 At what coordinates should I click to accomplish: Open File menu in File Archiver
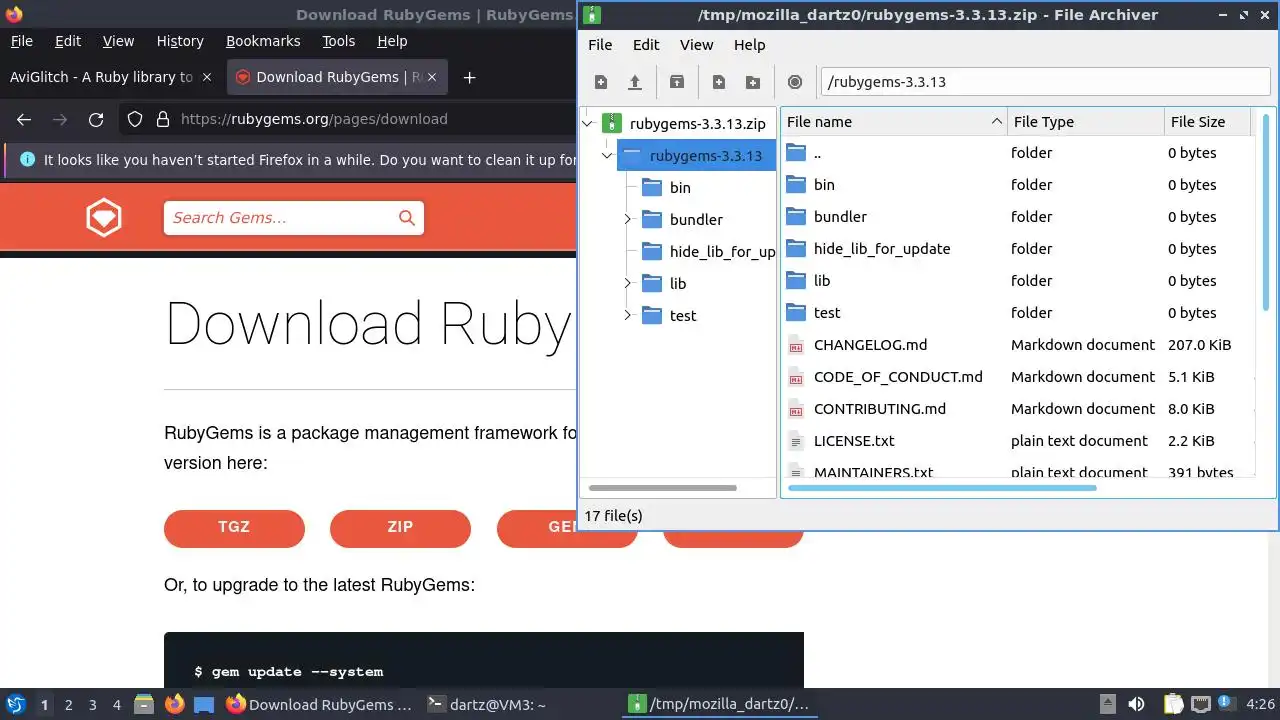click(x=600, y=45)
